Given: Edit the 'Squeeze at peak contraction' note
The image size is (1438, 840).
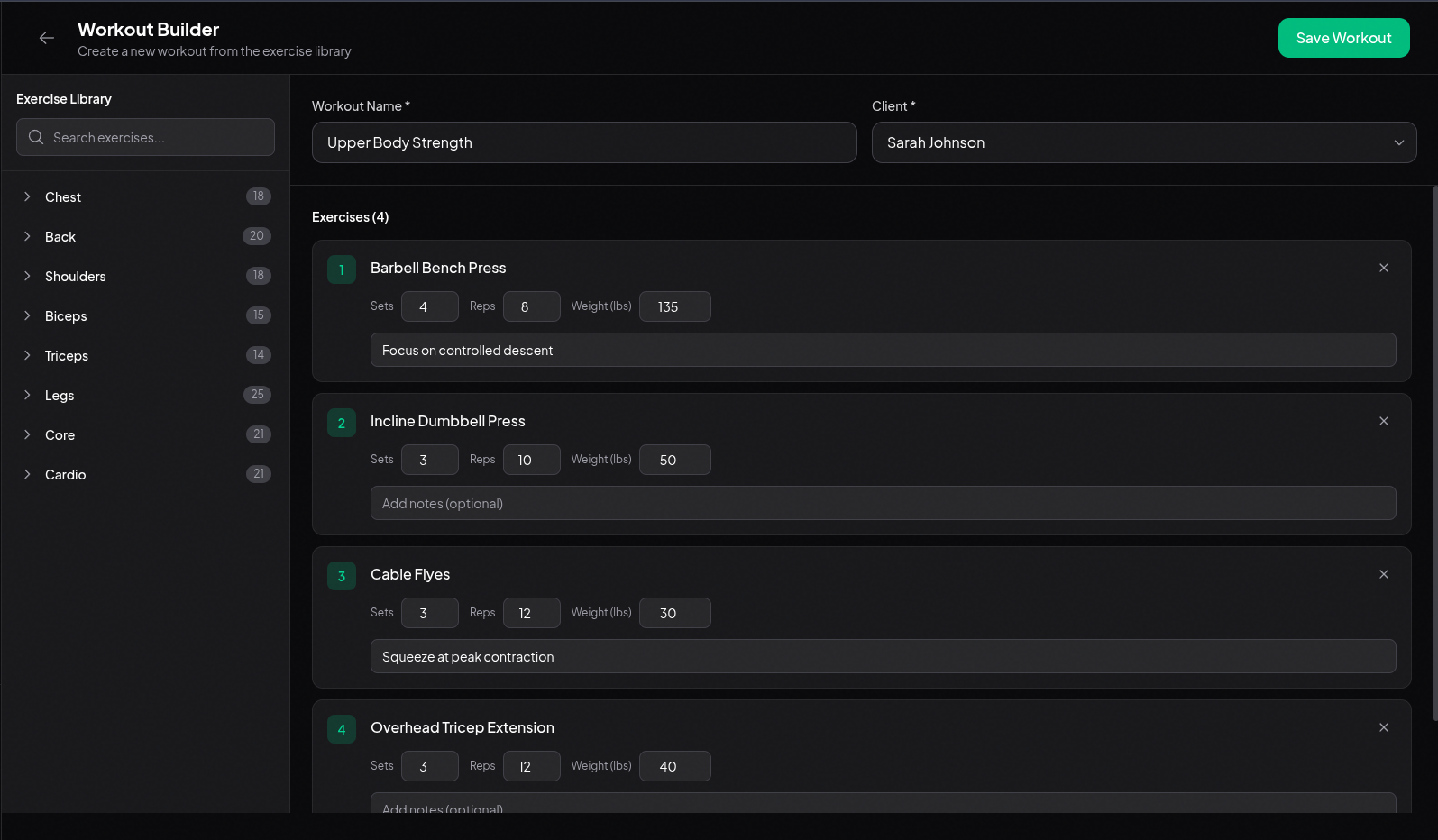Looking at the screenshot, I should (x=884, y=656).
